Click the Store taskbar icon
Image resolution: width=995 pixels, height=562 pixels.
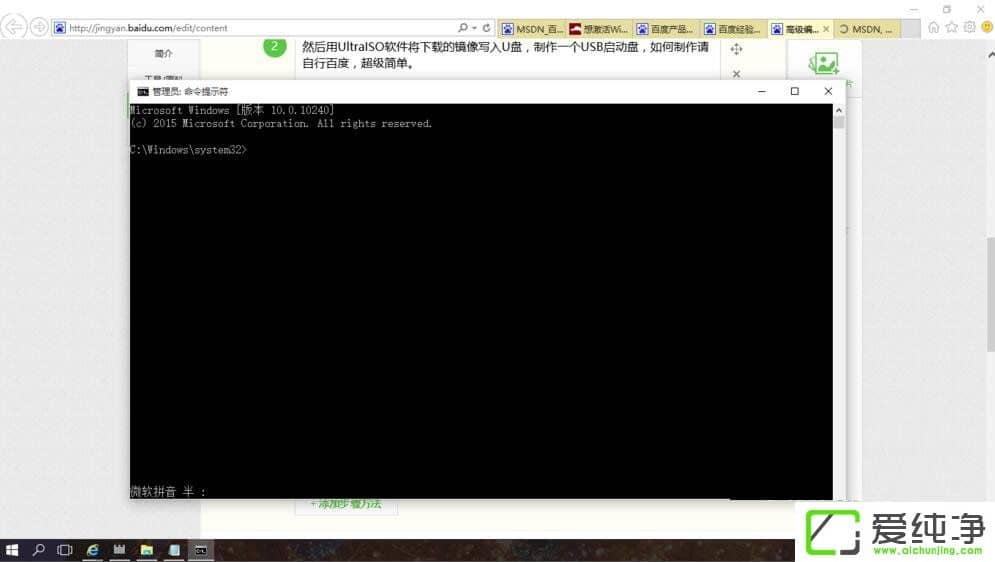[119, 550]
